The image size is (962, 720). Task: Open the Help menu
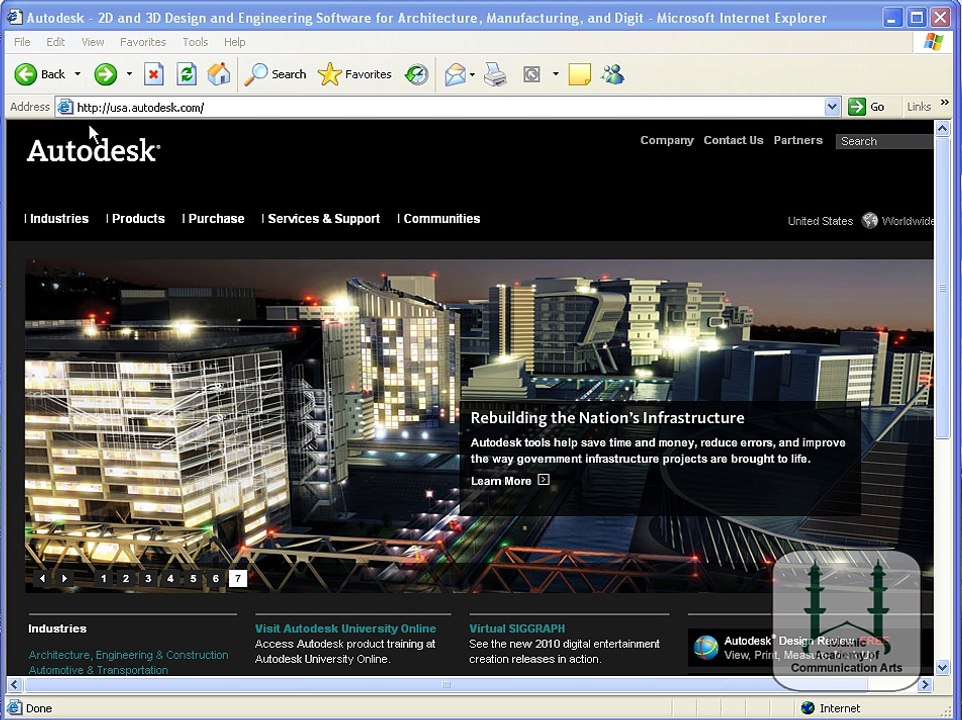tap(234, 42)
